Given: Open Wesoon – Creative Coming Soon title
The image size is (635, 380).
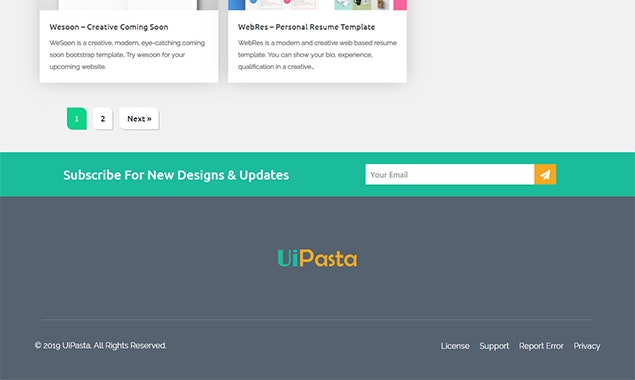Looking at the screenshot, I should click(x=109, y=27).
